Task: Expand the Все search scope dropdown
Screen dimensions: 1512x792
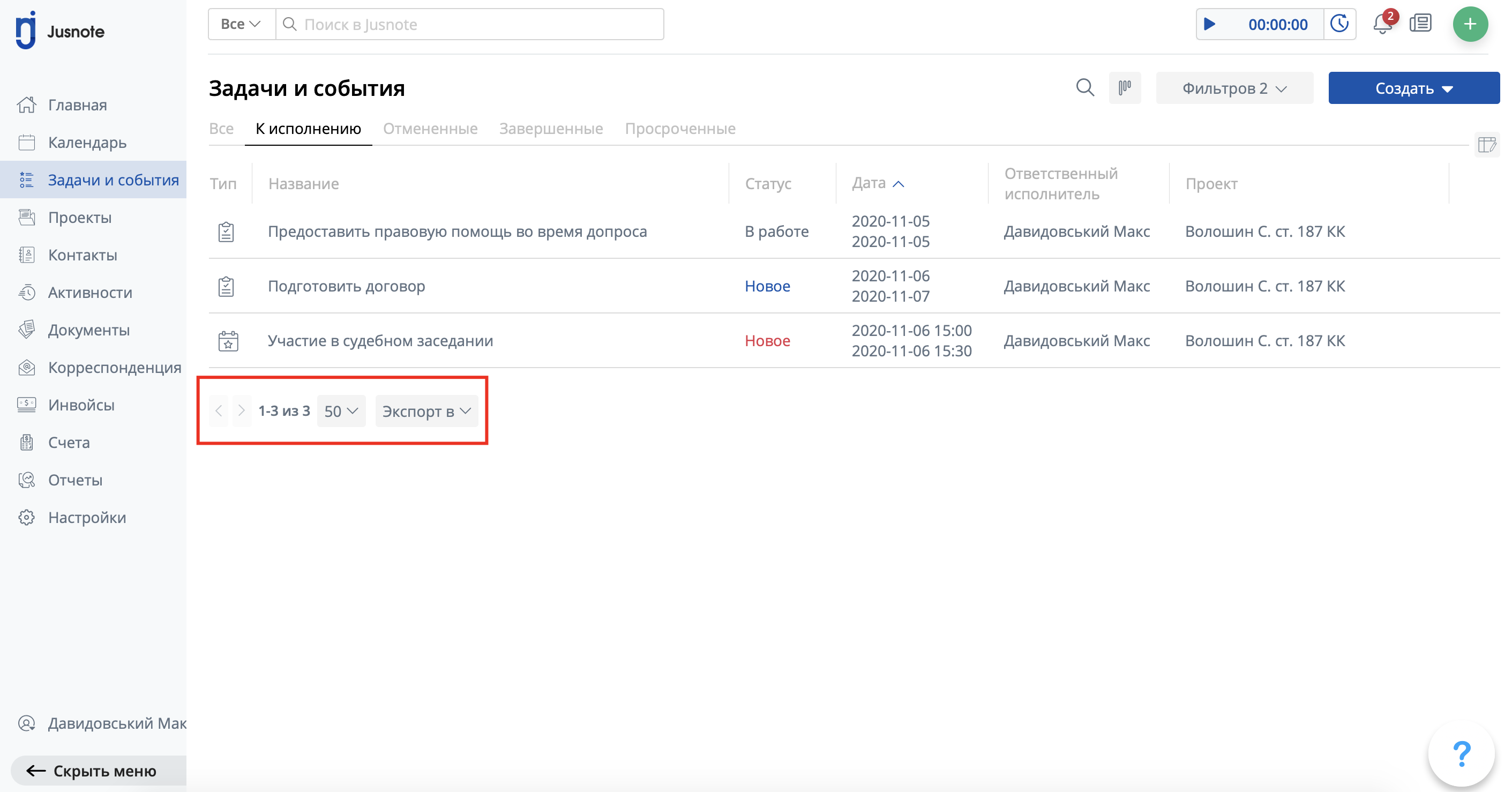Action: pyautogui.click(x=241, y=24)
